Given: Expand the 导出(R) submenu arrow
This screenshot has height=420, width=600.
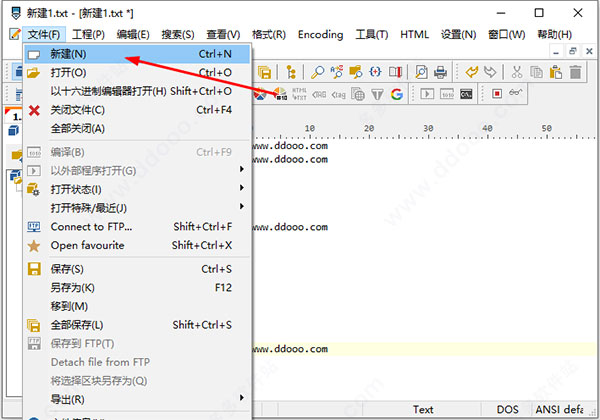Looking at the screenshot, I should (241, 398).
